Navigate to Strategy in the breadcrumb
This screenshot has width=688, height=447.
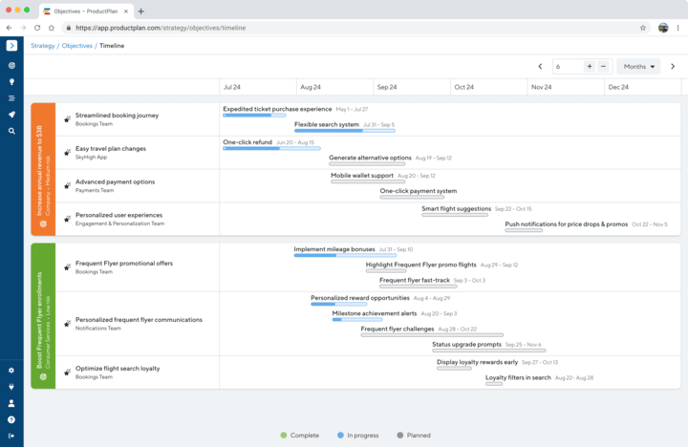pos(43,46)
